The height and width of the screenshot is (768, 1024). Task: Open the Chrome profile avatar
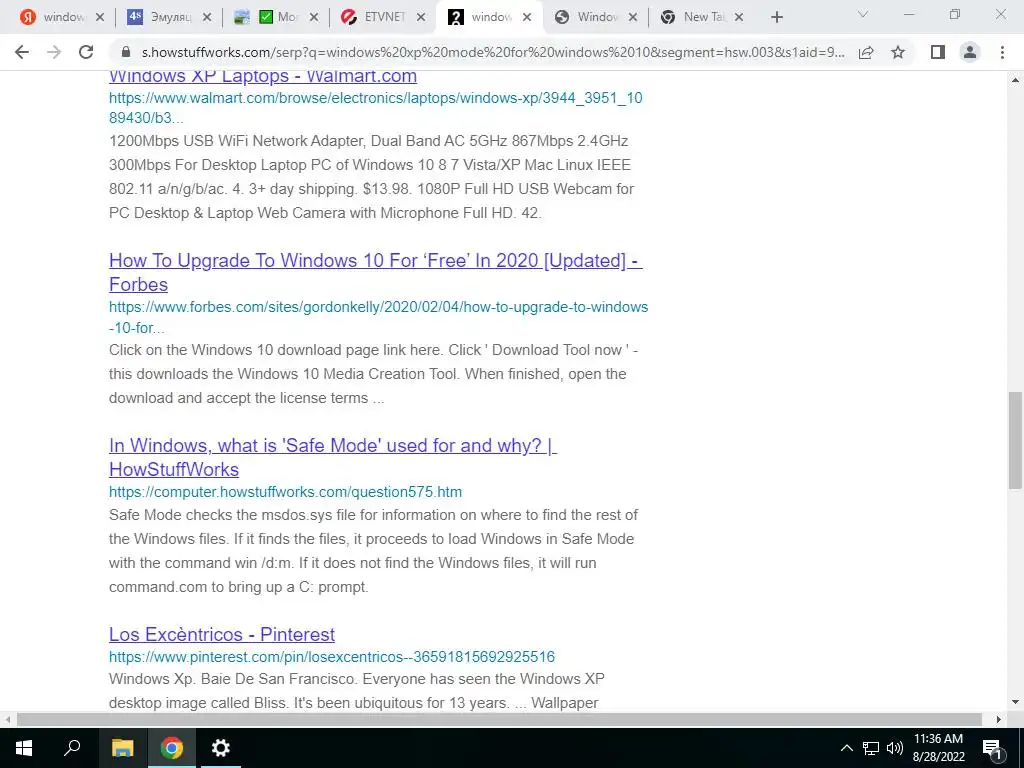click(x=970, y=52)
